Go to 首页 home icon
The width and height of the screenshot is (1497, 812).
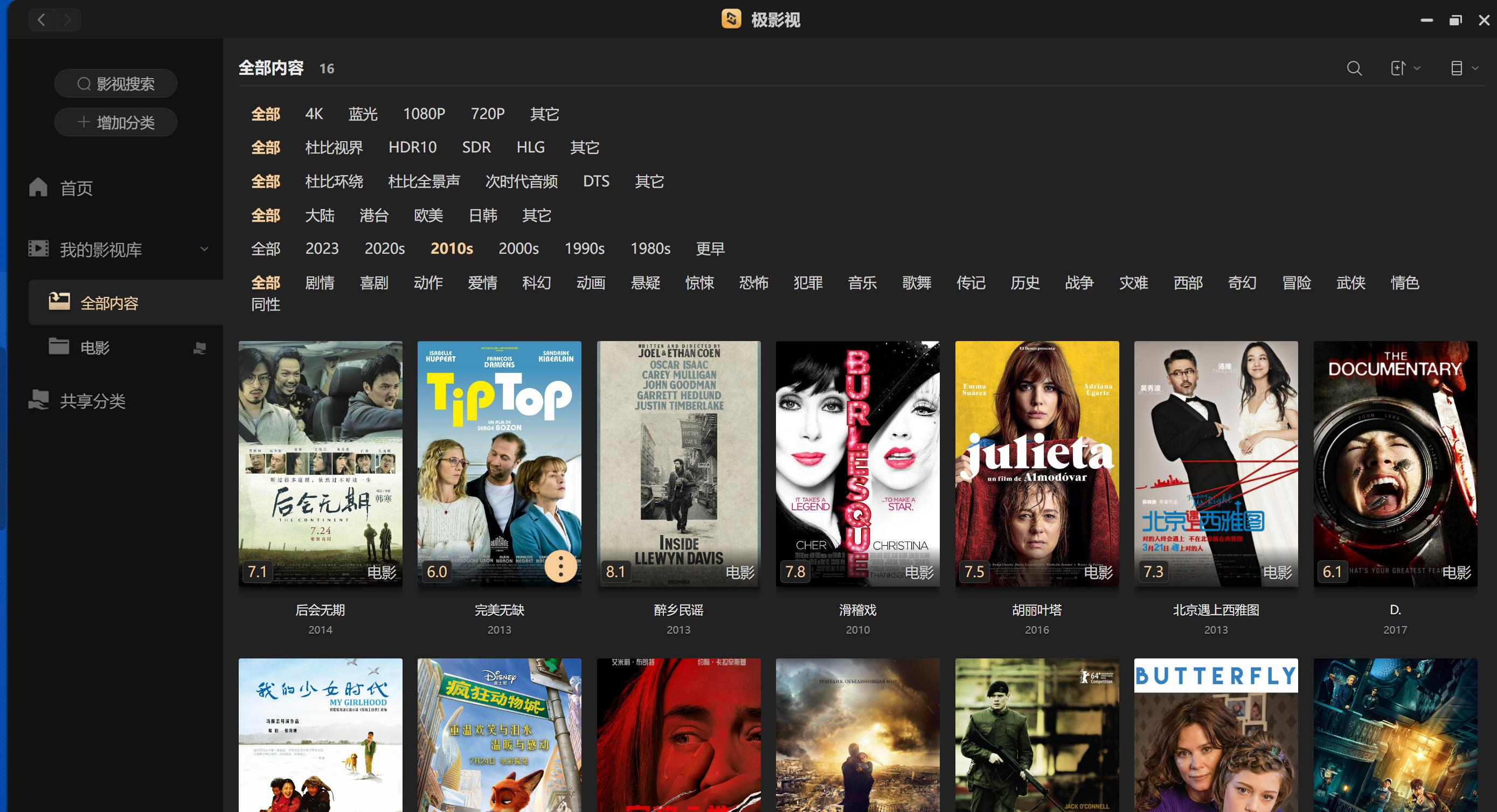tap(38, 187)
